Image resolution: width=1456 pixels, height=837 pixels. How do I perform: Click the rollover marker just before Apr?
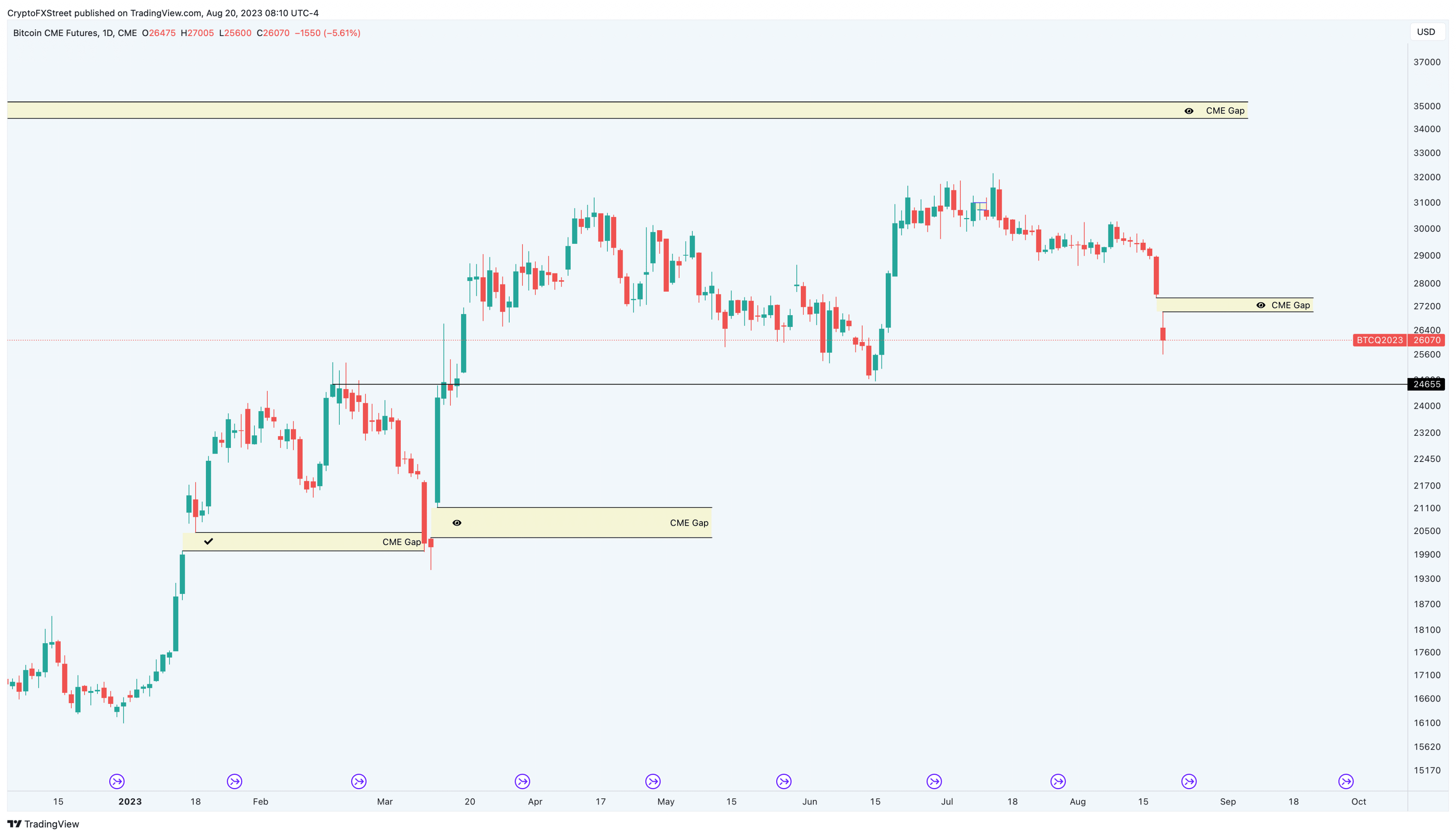pos(522,781)
